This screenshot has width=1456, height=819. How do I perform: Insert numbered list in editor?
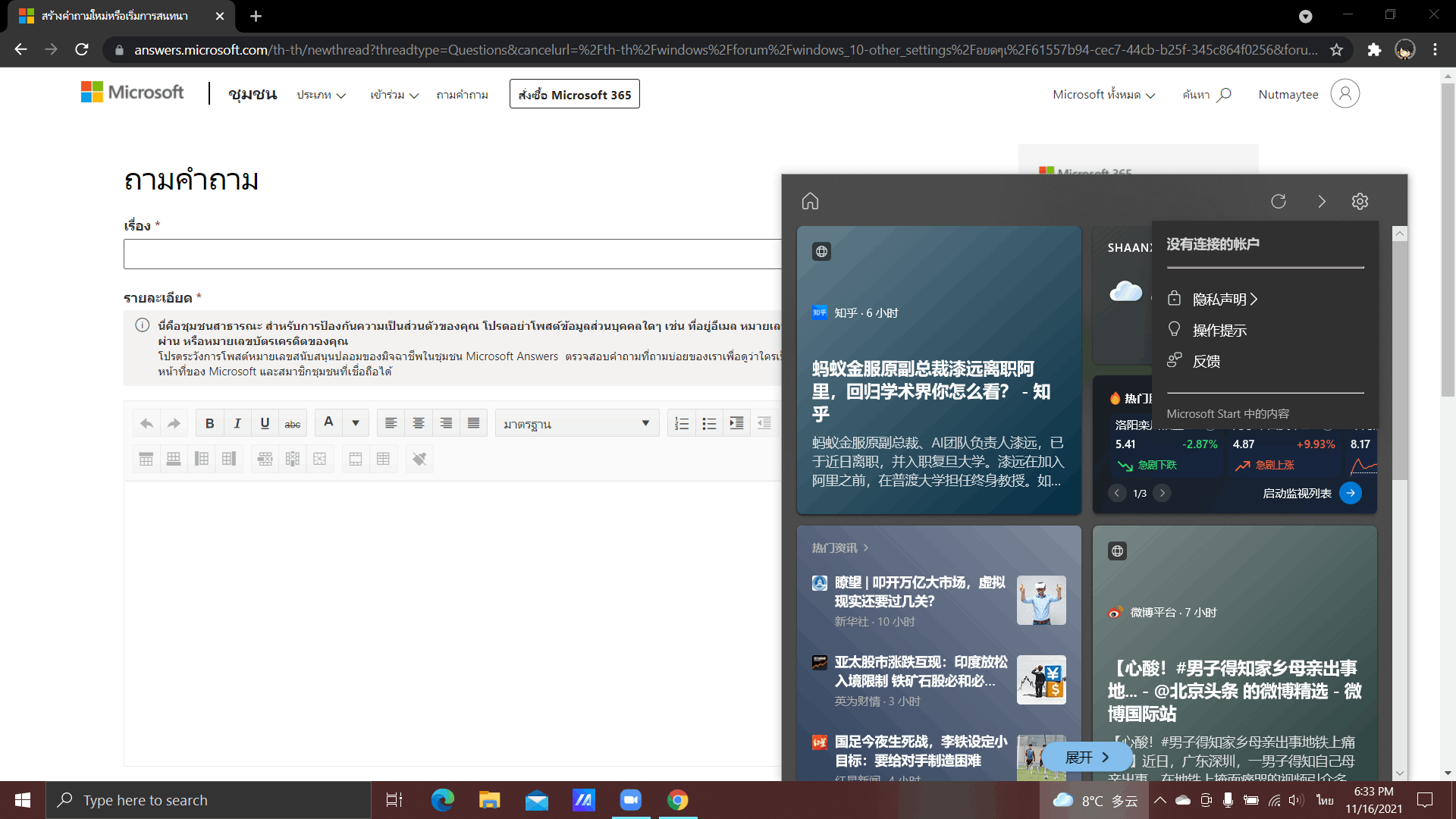pos(682,423)
